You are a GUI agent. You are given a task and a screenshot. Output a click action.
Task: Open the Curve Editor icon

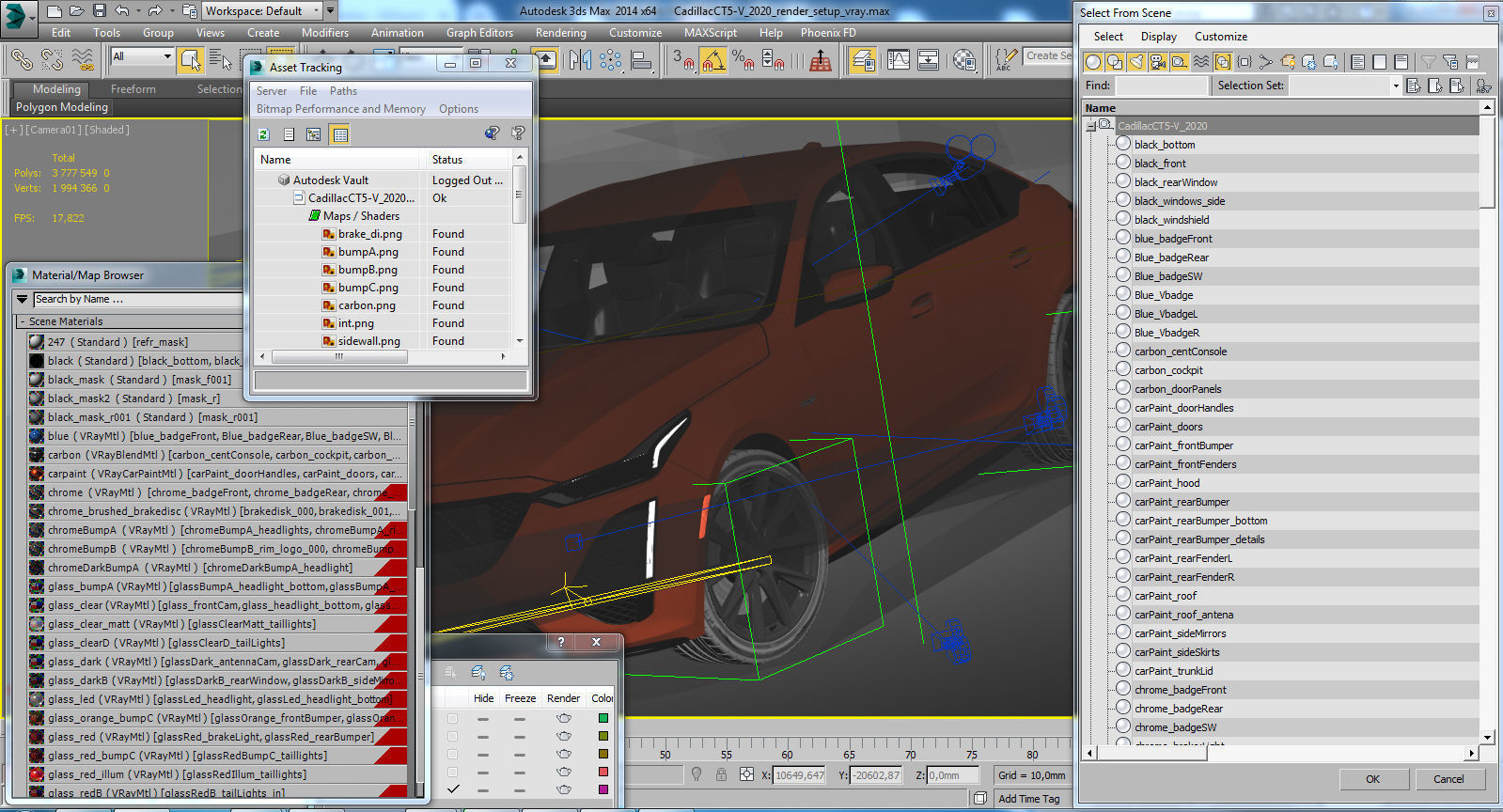click(899, 60)
